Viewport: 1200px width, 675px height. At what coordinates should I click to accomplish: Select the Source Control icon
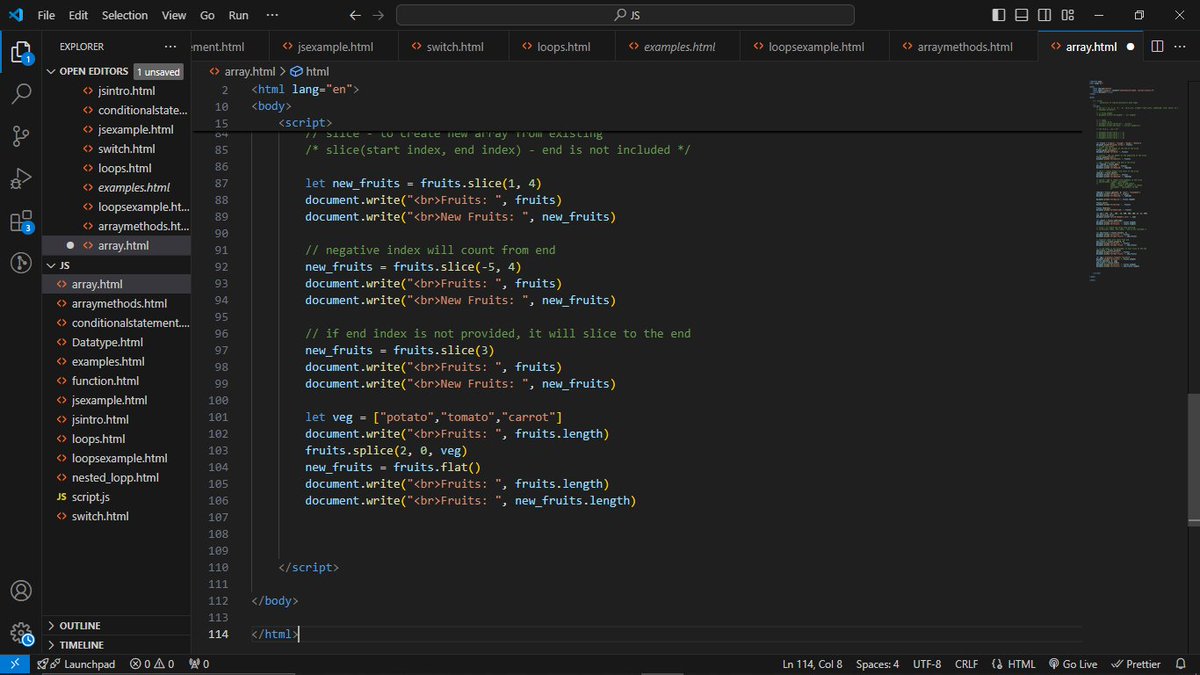point(21,133)
